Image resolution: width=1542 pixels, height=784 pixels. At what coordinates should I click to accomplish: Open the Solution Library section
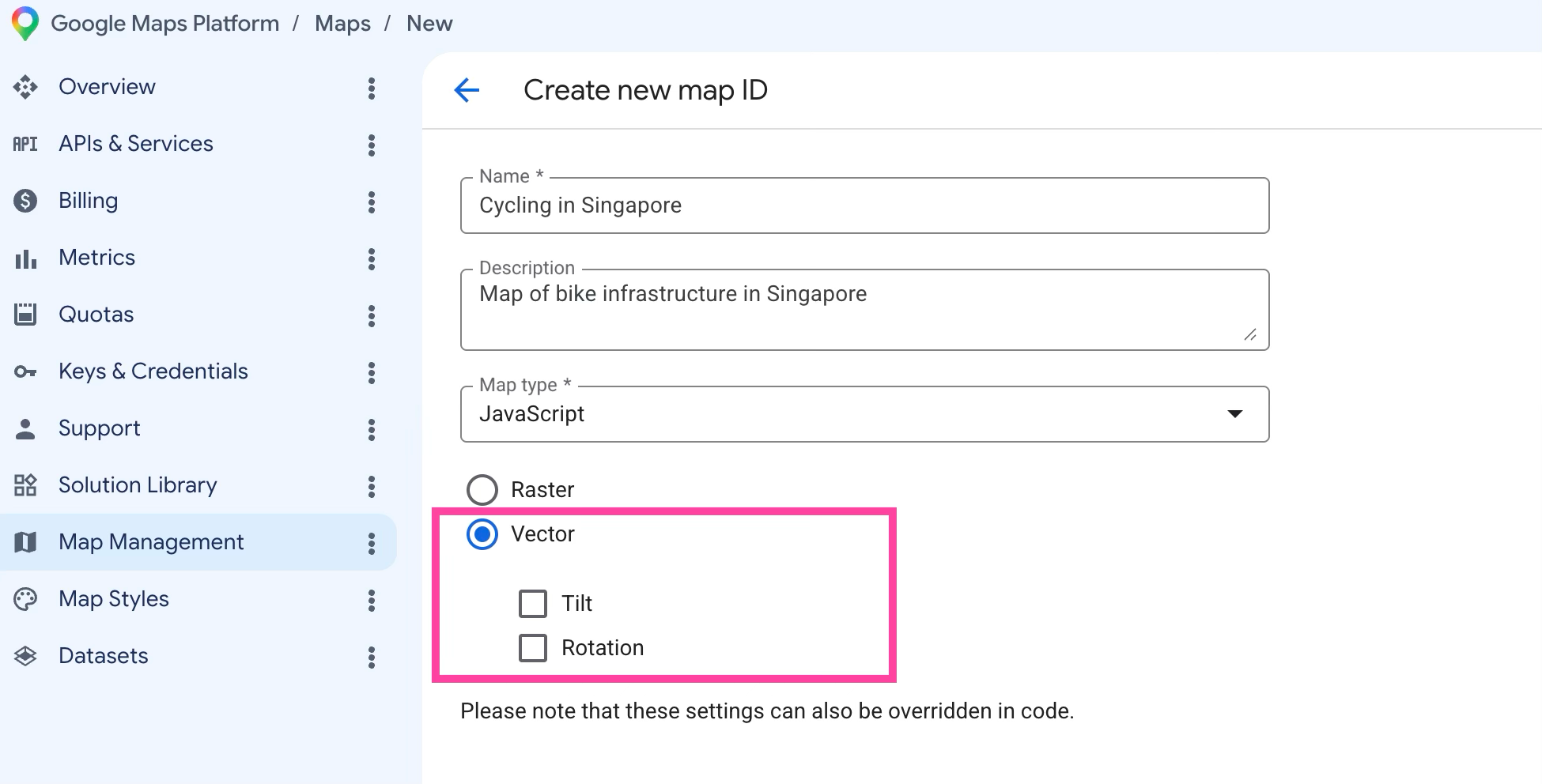click(x=138, y=485)
